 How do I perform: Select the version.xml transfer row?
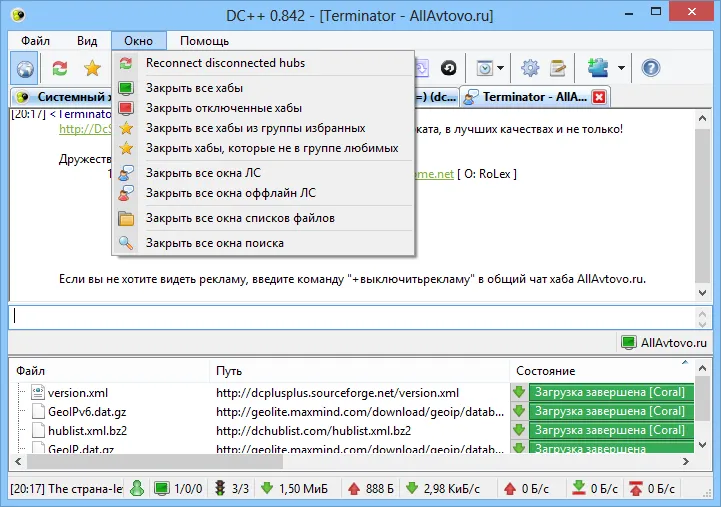(352, 393)
